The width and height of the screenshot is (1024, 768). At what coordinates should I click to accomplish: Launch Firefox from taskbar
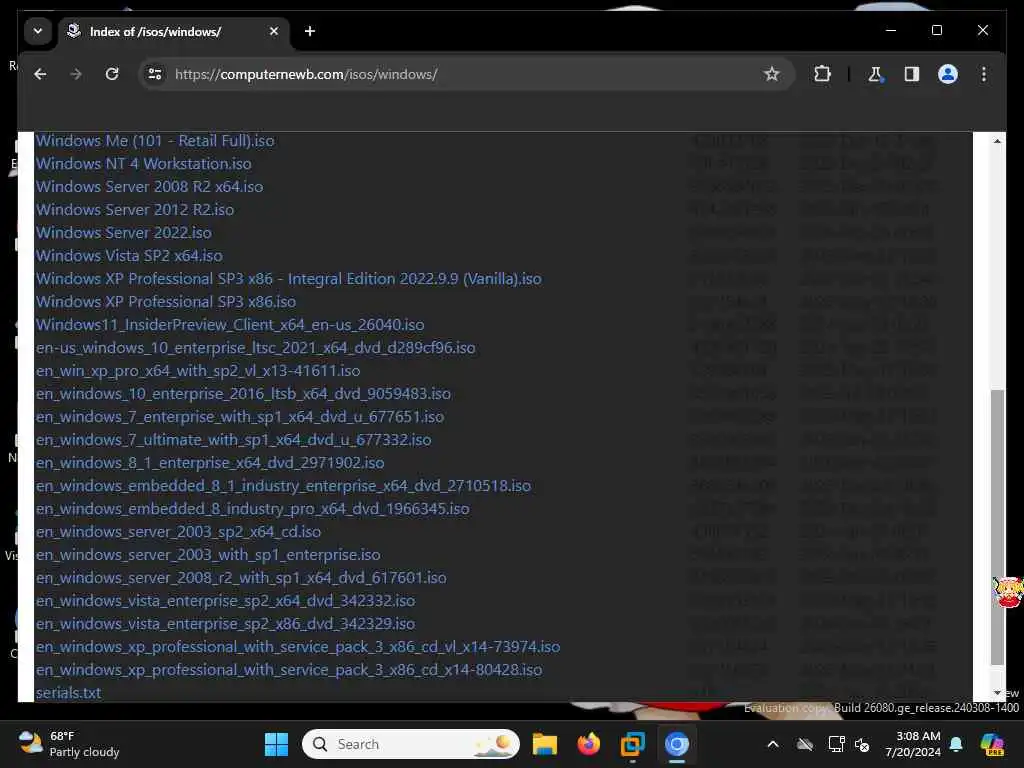point(588,744)
